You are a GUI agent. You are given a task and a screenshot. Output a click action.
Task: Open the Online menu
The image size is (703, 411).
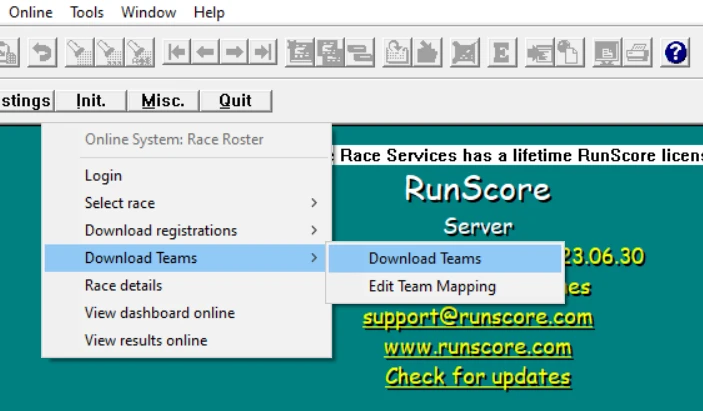30,12
